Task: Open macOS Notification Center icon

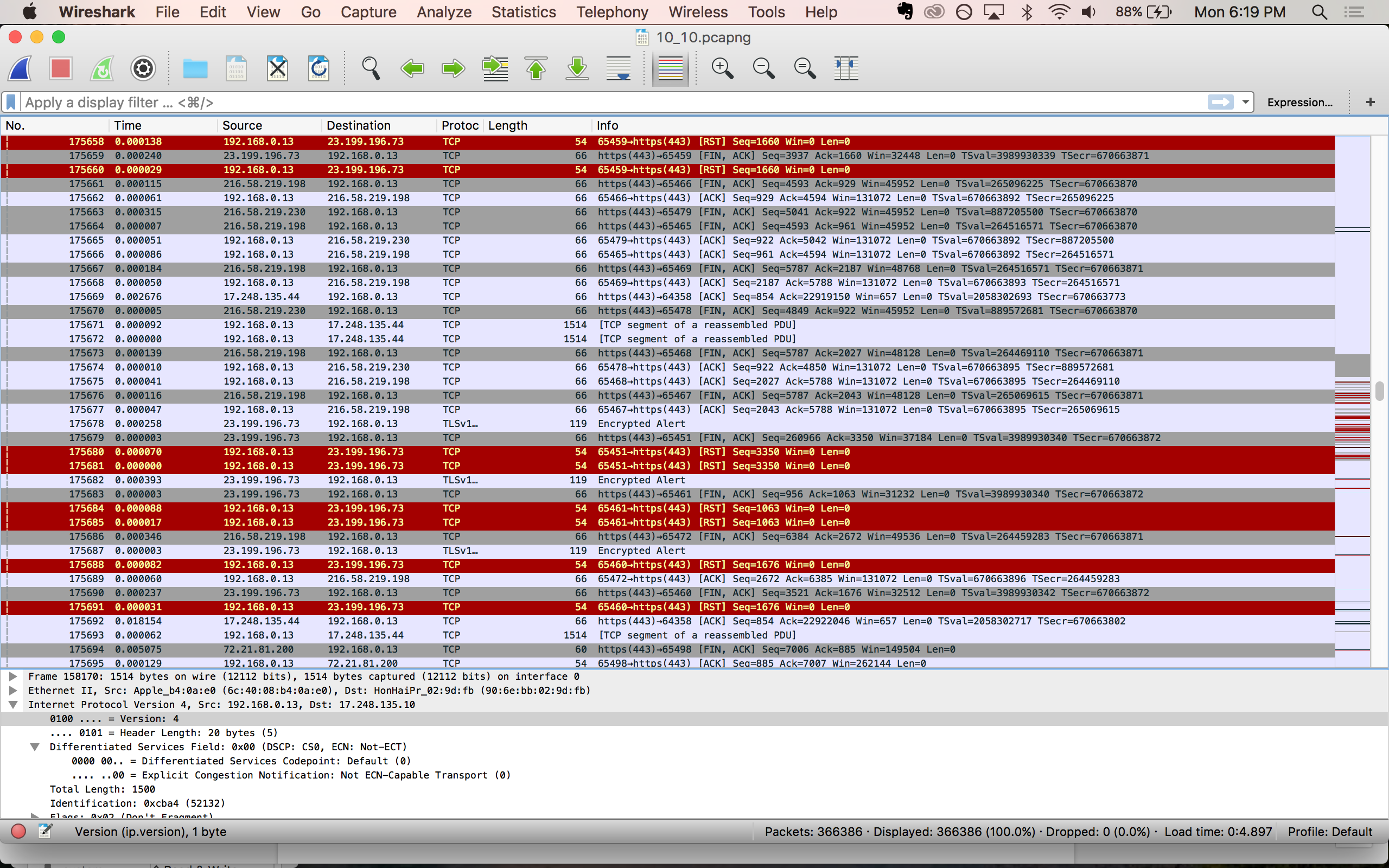Action: pyautogui.click(x=1355, y=12)
